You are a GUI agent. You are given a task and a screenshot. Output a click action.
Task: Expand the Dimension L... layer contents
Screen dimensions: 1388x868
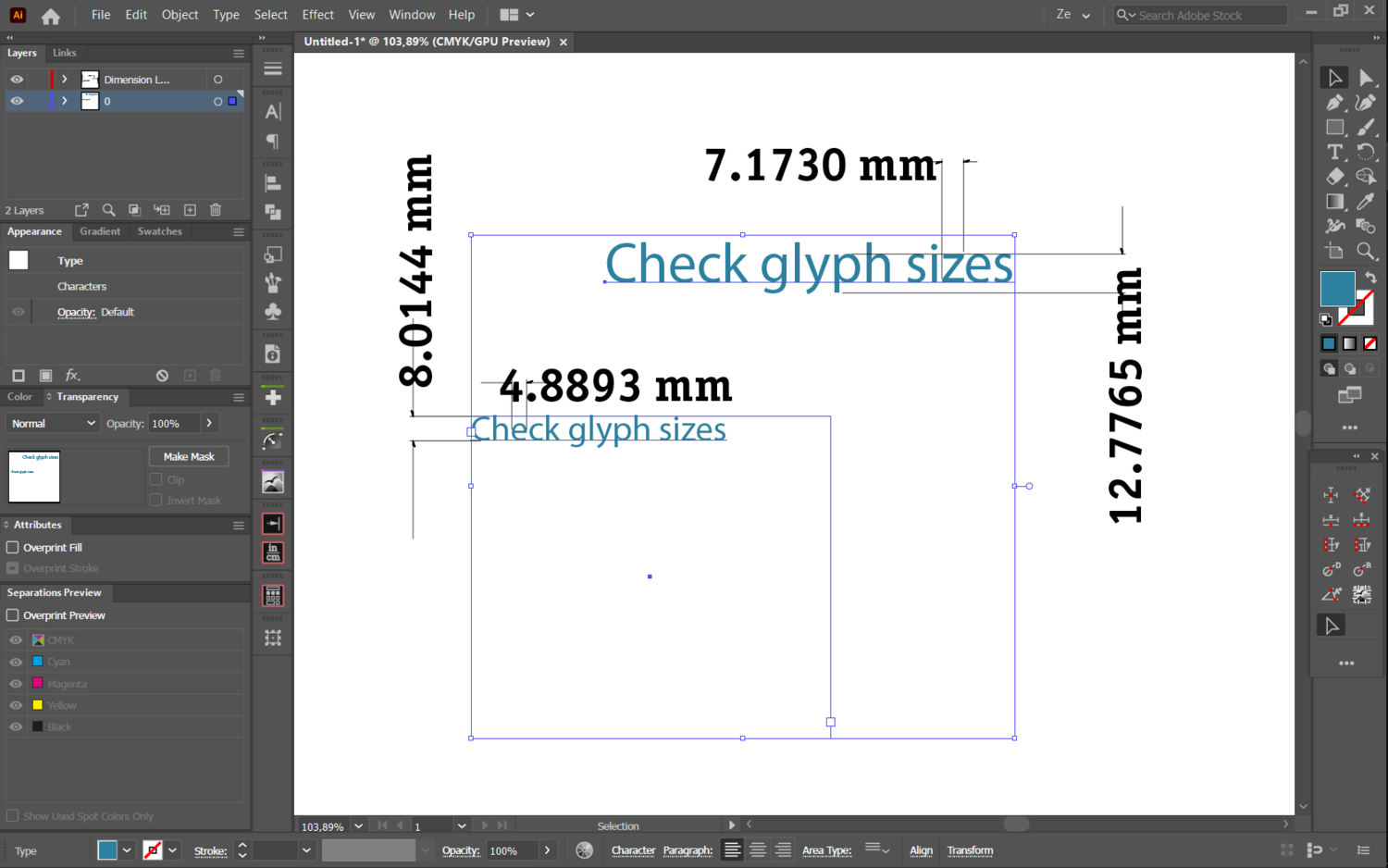coord(64,80)
